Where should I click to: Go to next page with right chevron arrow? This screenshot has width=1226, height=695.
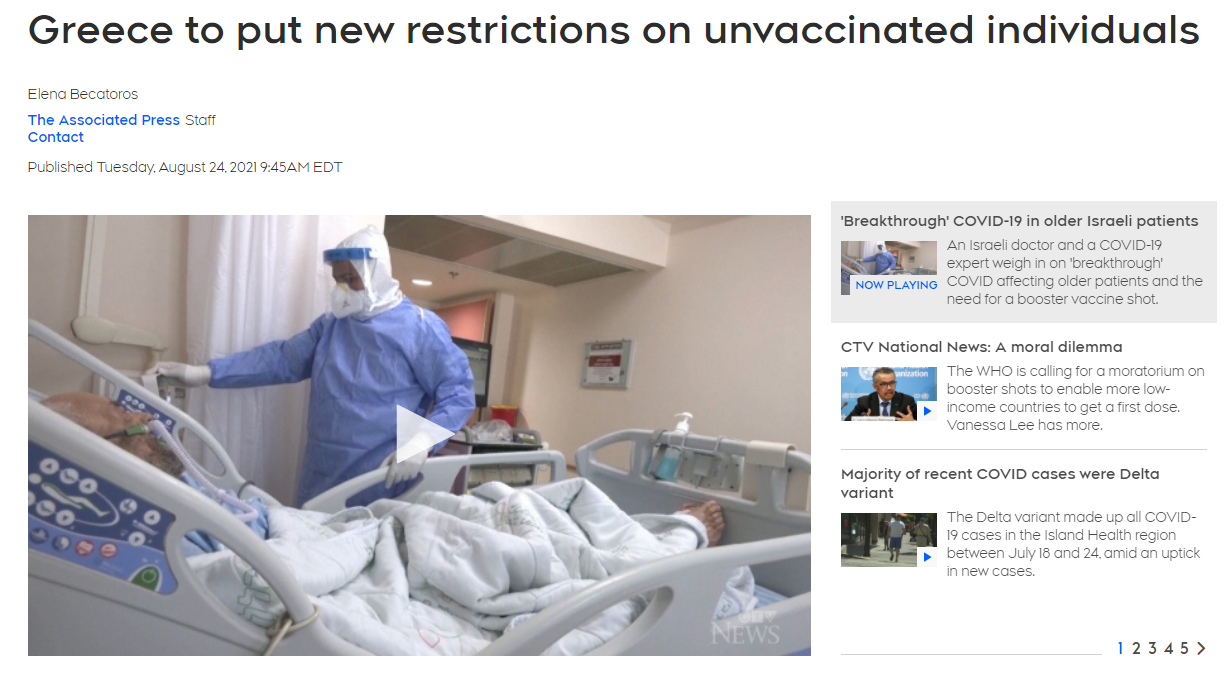(1201, 648)
